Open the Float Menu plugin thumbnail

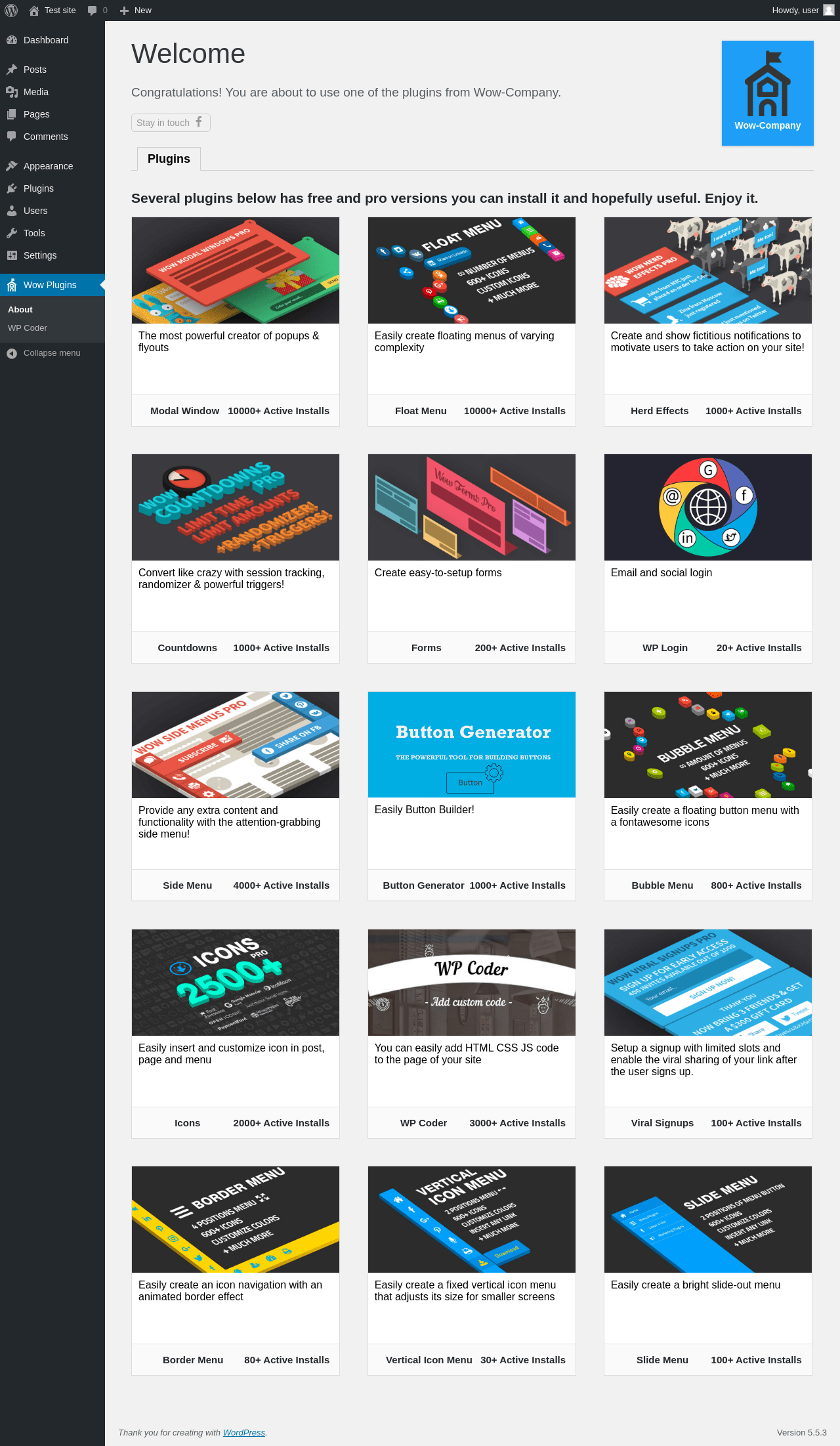click(472, 270)
